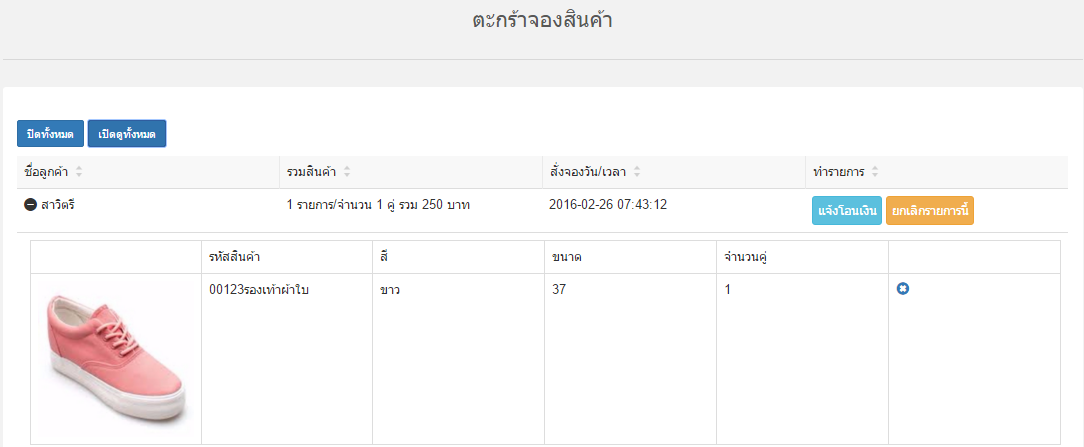Select product code 00123รองเท้าผ้าใบ cell

click(x=258, y=290)
